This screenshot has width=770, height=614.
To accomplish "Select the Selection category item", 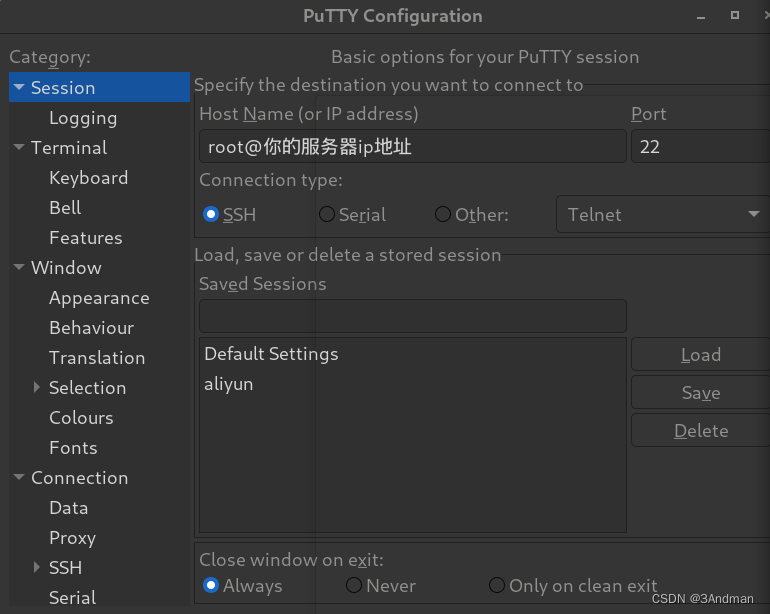I will pos(87,388).
